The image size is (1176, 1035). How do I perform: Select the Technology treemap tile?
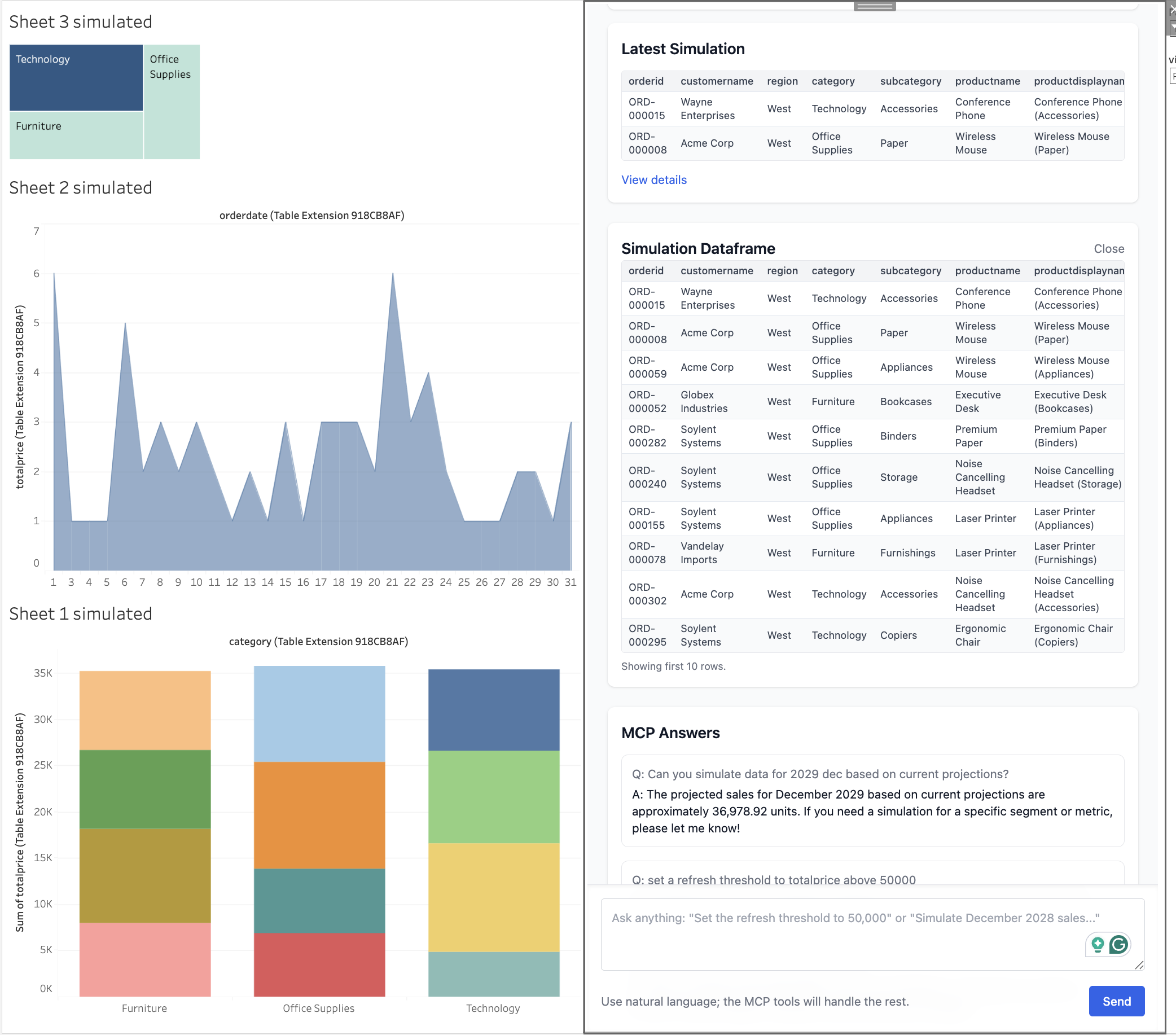pyautogui.click(x=76, y=78)
